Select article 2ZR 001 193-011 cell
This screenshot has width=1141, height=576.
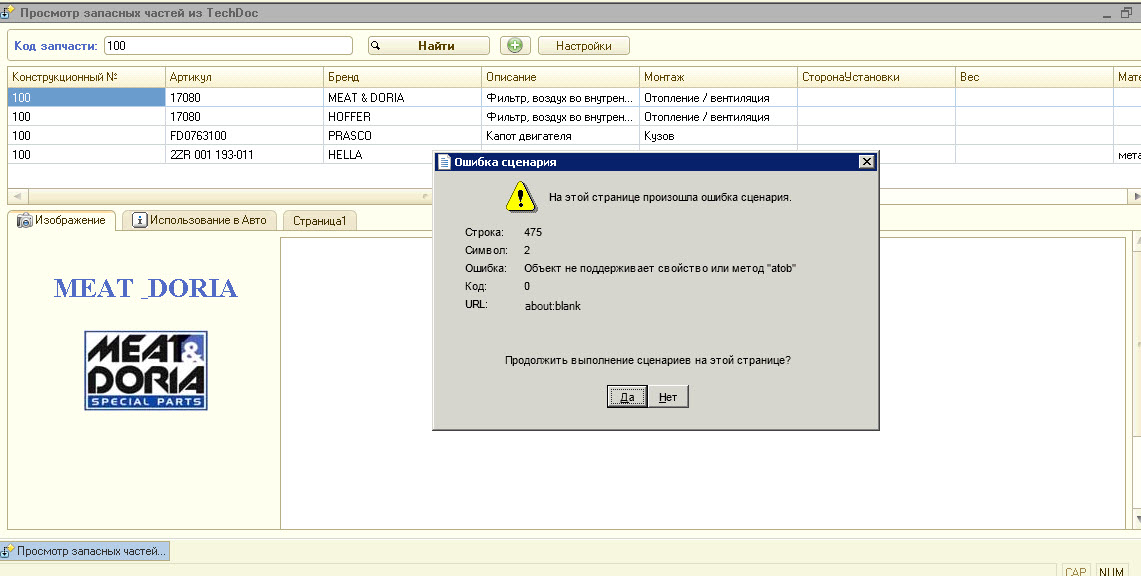coord(244,154)
